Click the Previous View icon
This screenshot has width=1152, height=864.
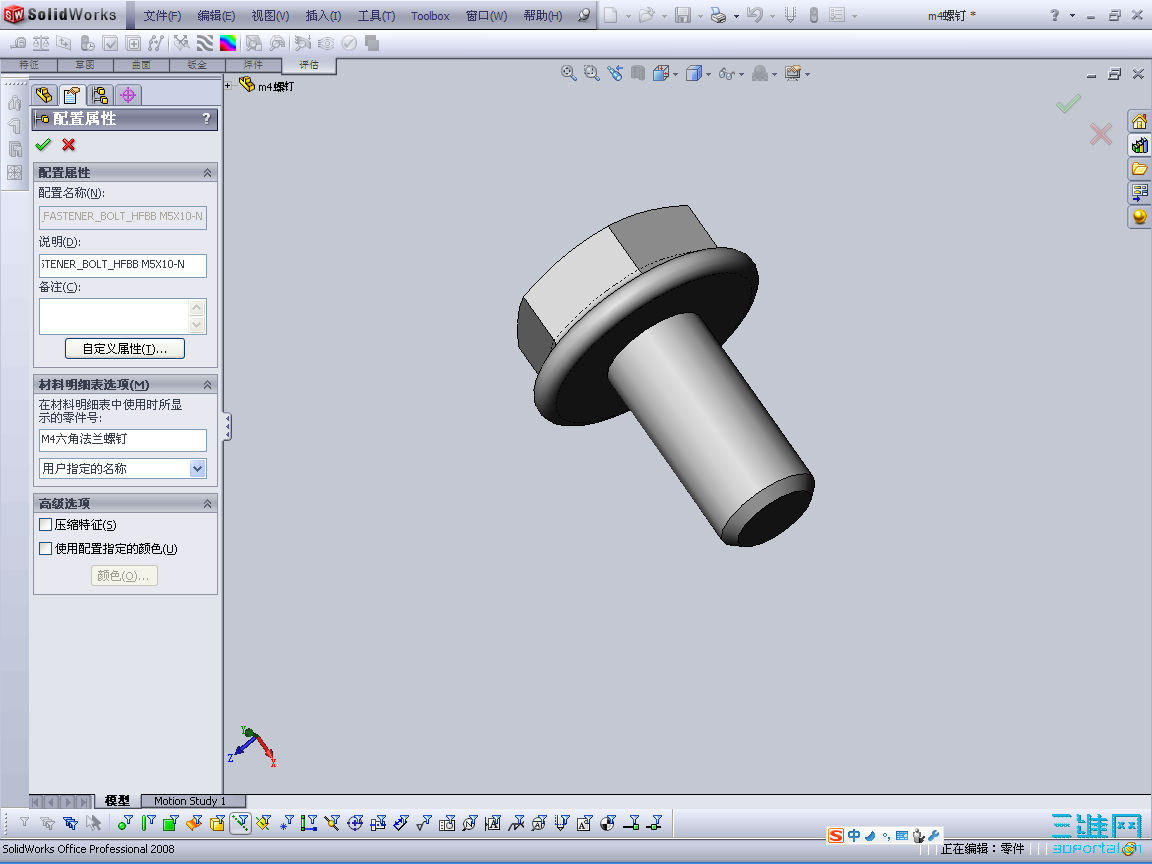click(615, 73)
